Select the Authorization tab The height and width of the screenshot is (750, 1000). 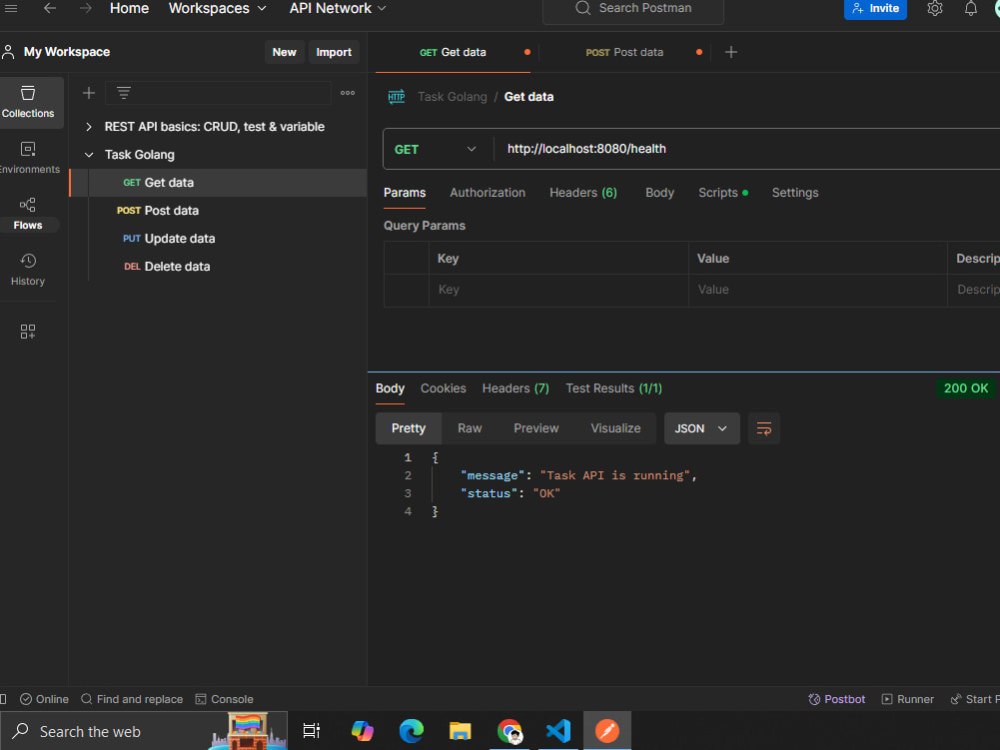coord(487,193)
